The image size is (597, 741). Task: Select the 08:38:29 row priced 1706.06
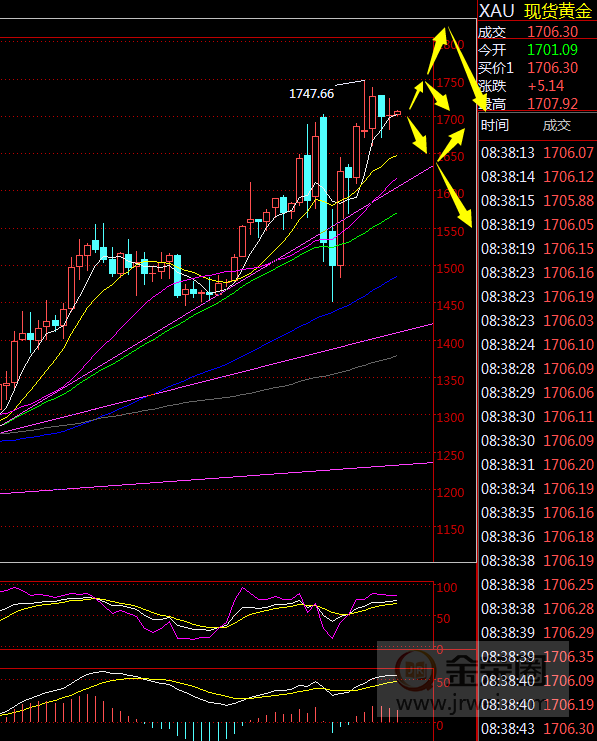pos(537,393)
